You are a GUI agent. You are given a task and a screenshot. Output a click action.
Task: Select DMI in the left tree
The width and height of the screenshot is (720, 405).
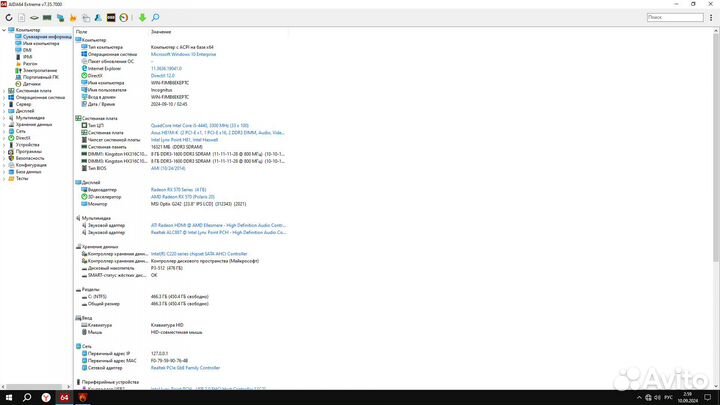click(26, 49)
